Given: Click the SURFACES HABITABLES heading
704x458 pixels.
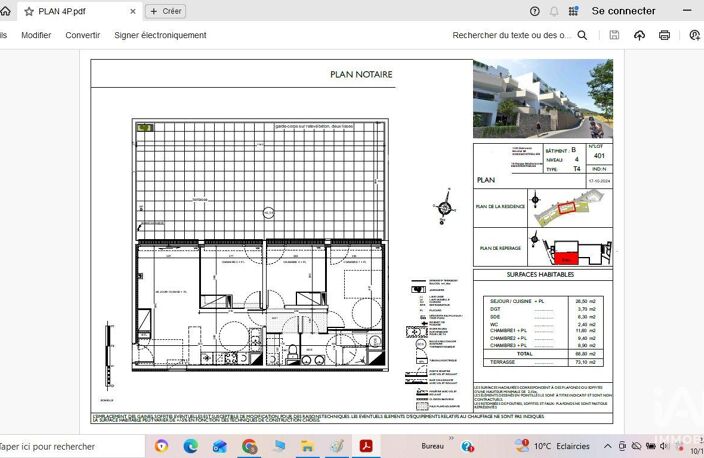Looking at the screenshot, I should coord(540,274).
